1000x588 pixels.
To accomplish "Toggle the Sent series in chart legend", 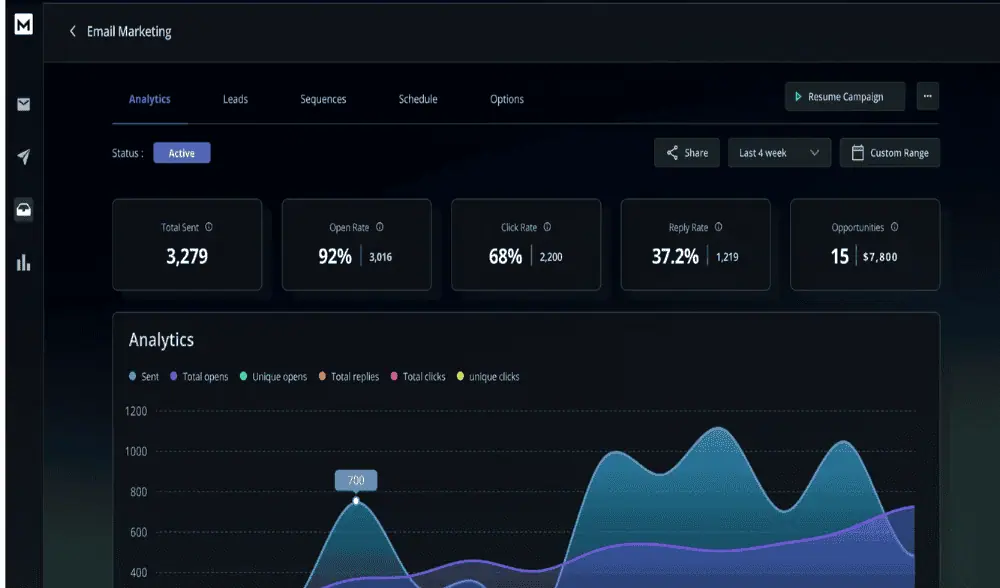I will [144, 377].
